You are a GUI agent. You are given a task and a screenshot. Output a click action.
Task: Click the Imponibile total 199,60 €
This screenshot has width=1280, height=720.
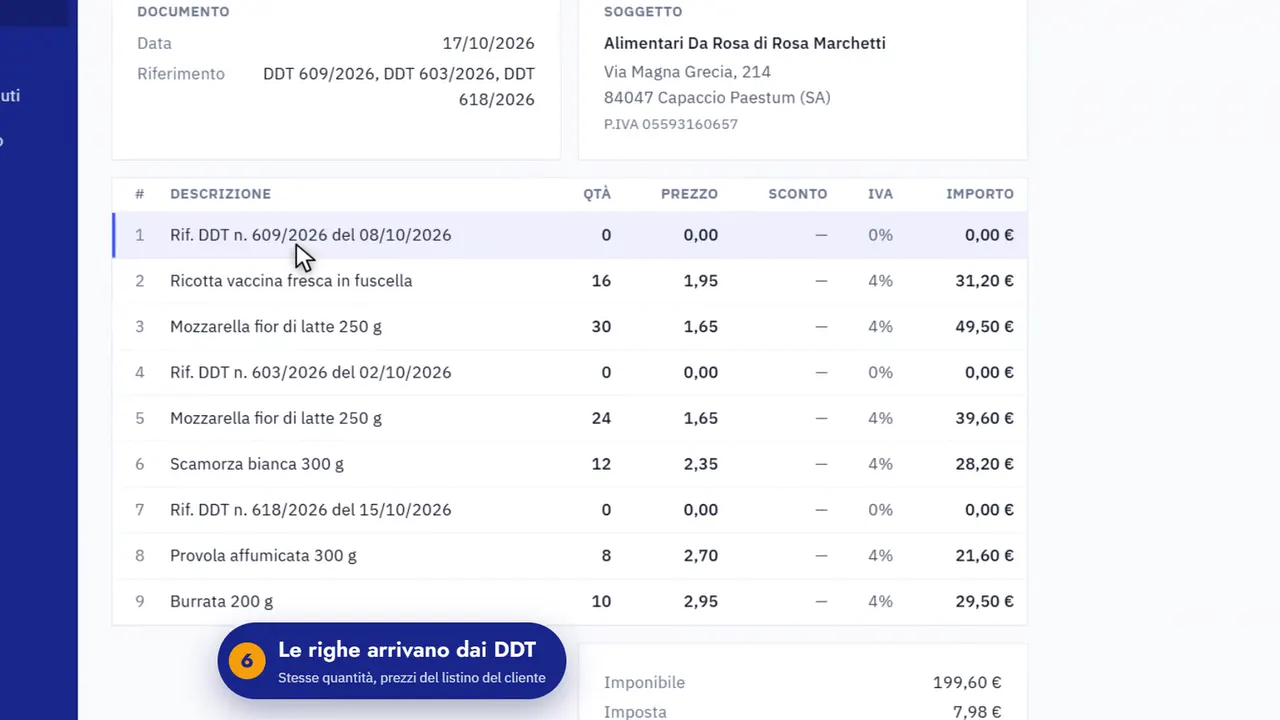[x=967, y=683]
